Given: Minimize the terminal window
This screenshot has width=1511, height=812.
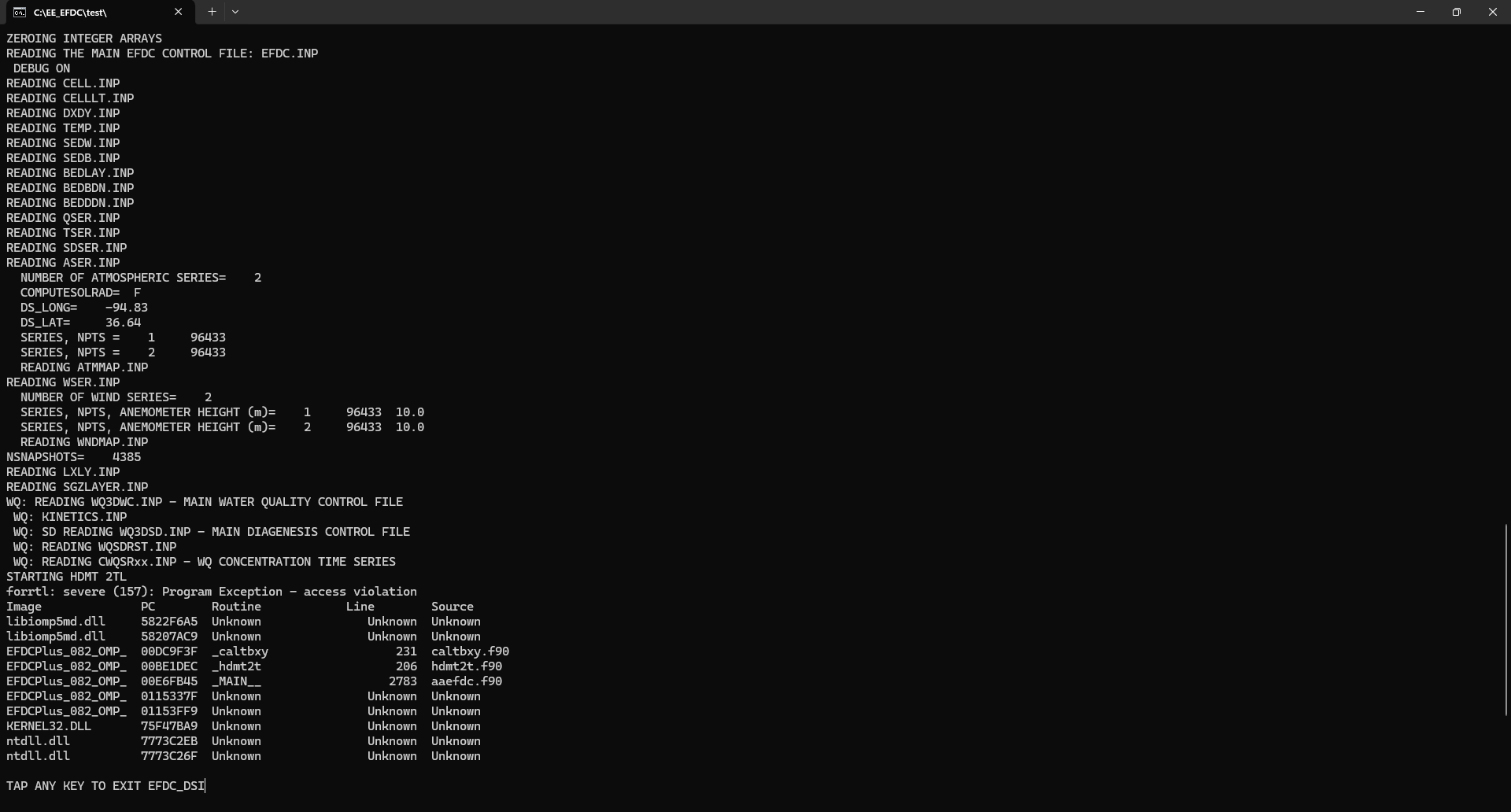Looking at the screenshot, I should [x=1420, y=12].
